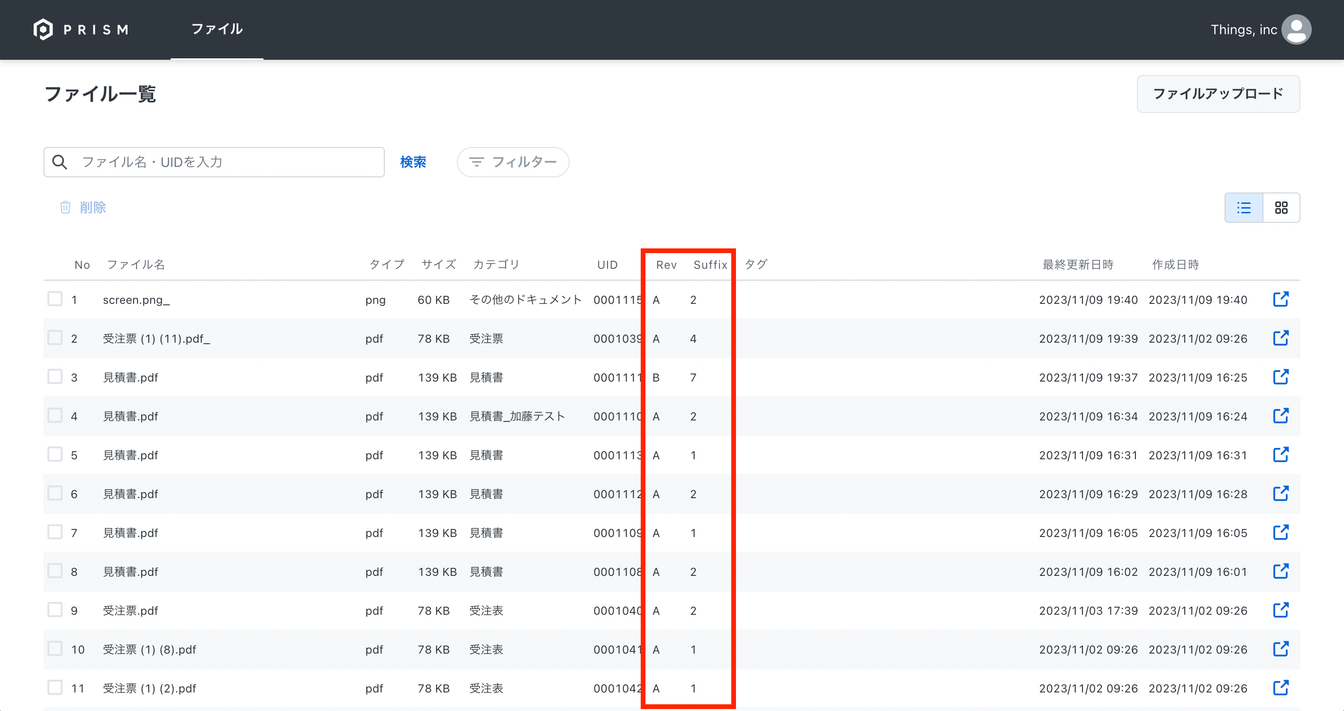The width and height of the screenshot is (1344, 711).
Task: Sort by 最終更新日時 column header
Action: click(1077, 265)
